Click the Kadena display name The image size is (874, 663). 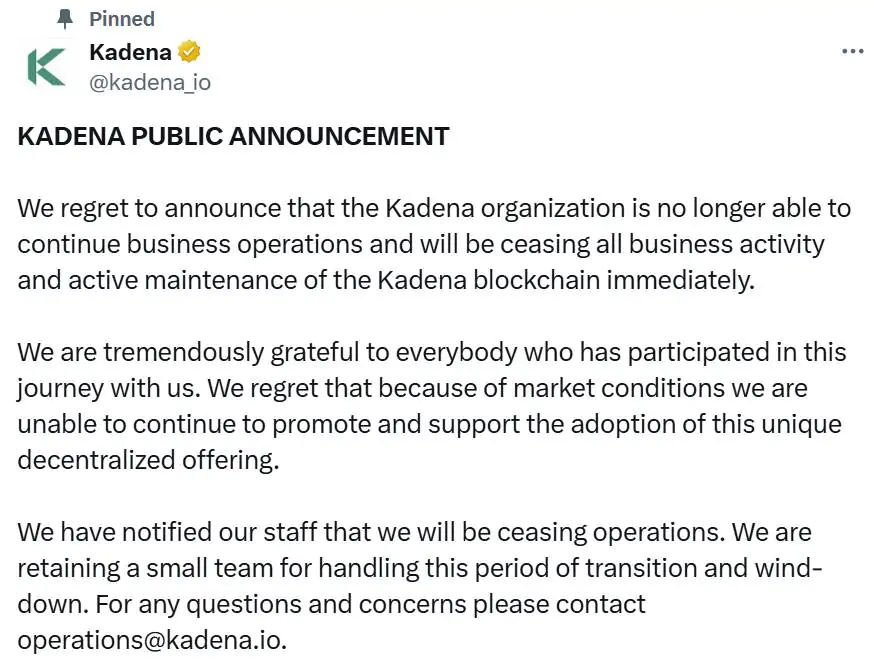(130, 52)
